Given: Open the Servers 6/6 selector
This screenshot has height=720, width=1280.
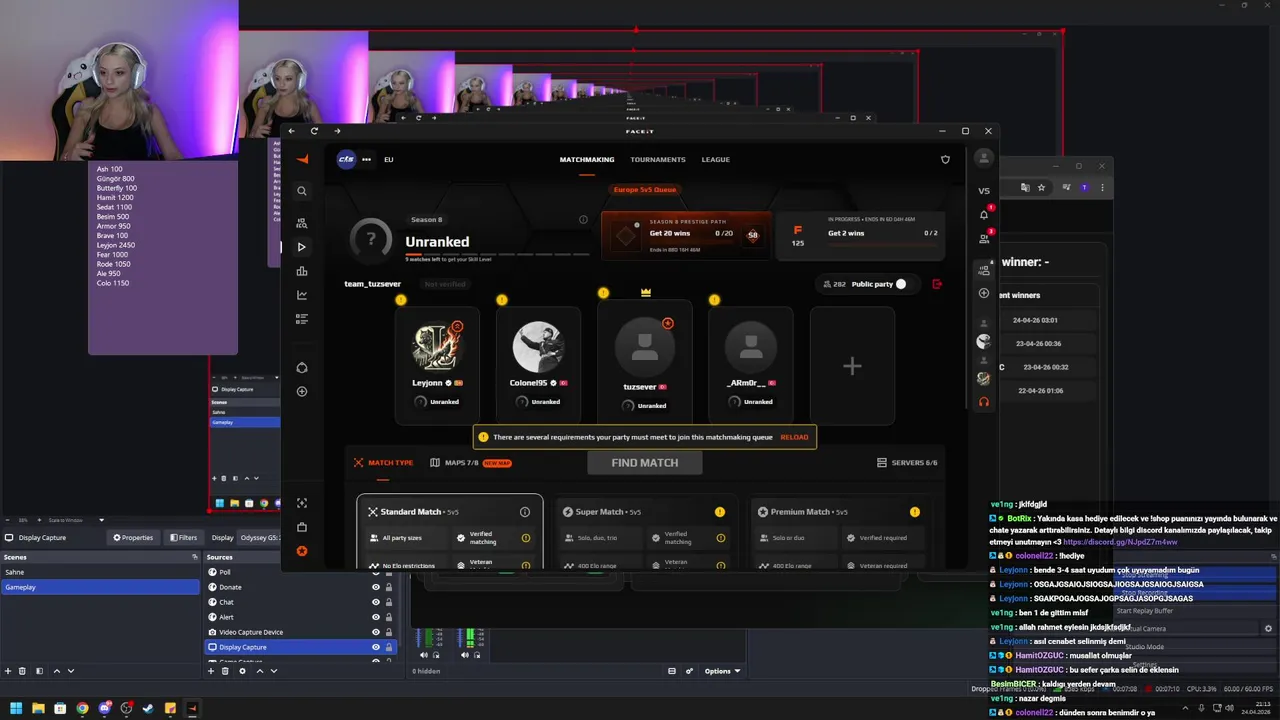Looking at the screenshot, I should pos(907,463).
